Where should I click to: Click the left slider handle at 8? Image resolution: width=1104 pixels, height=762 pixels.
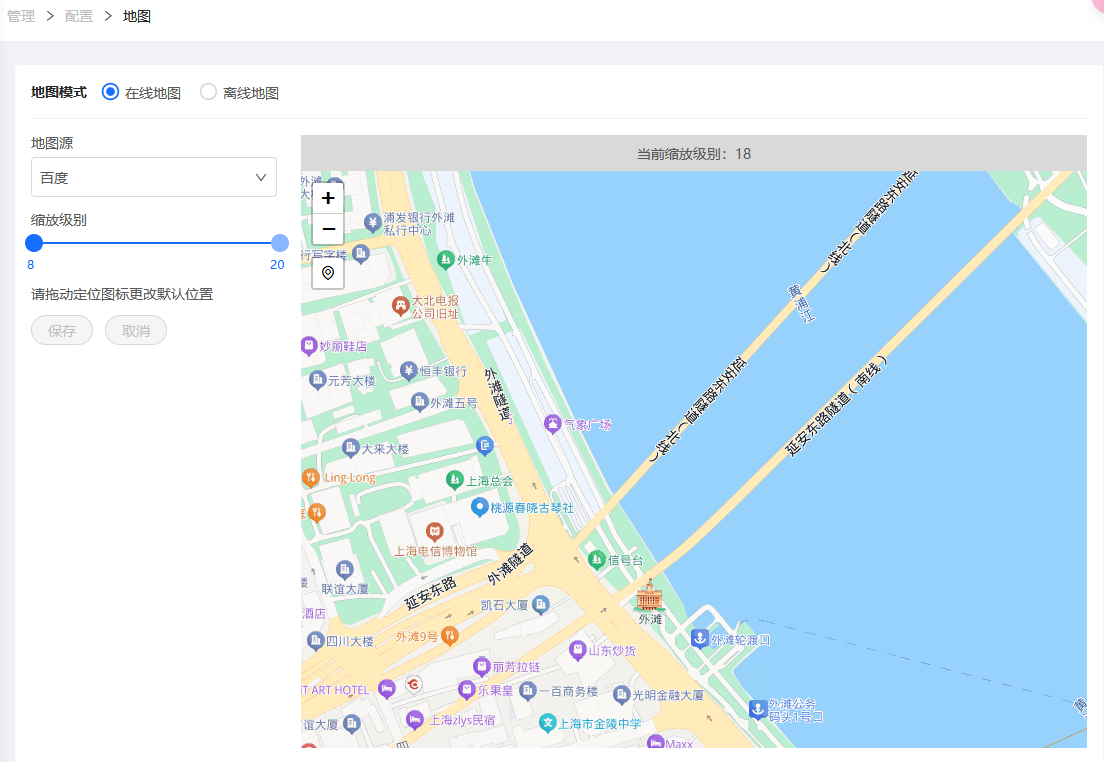click(x=34, y=243)
